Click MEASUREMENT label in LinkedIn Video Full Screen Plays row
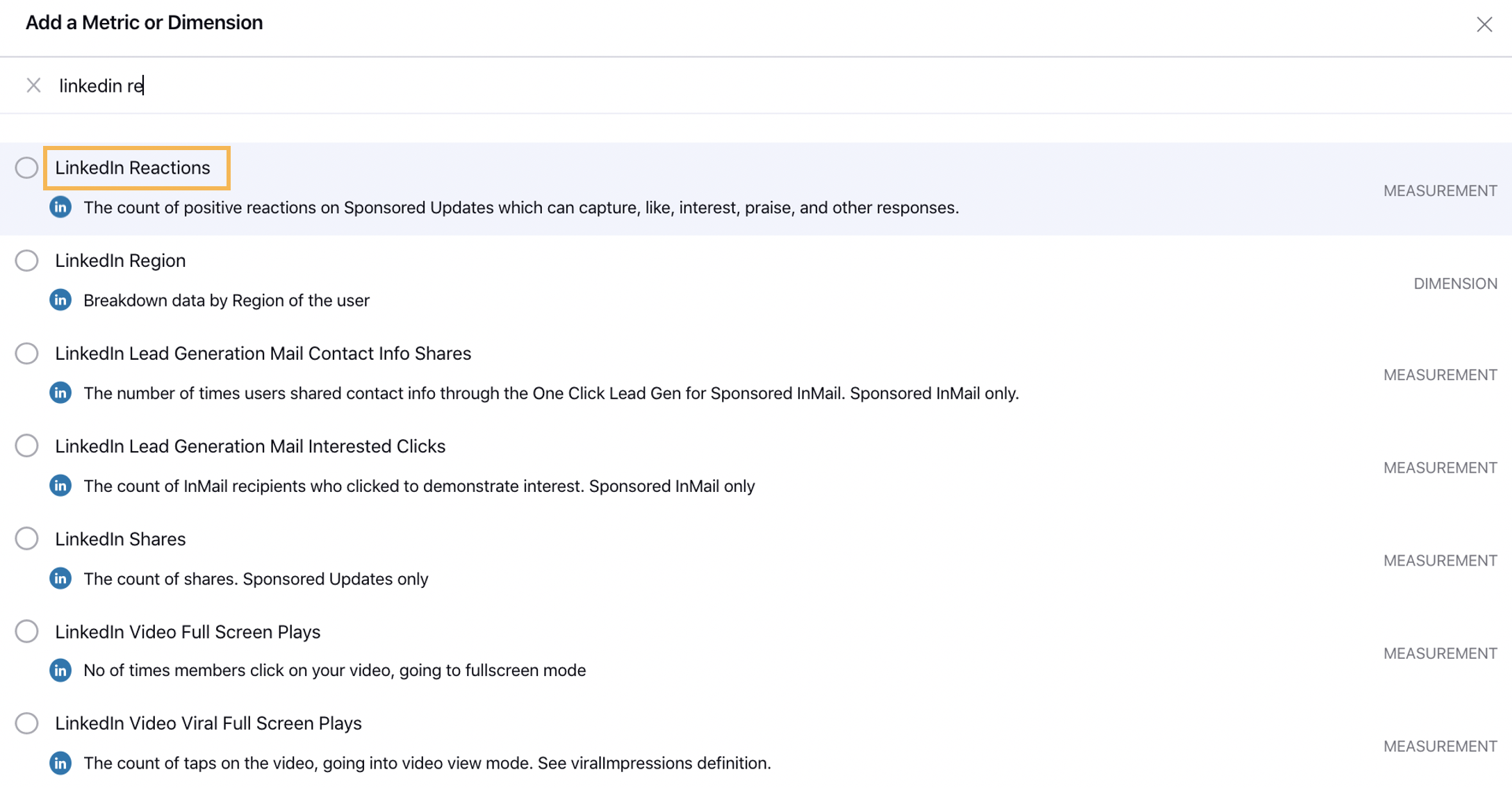The height and width of the screenshot is (788, 1512). click(x=1440, y=653)
